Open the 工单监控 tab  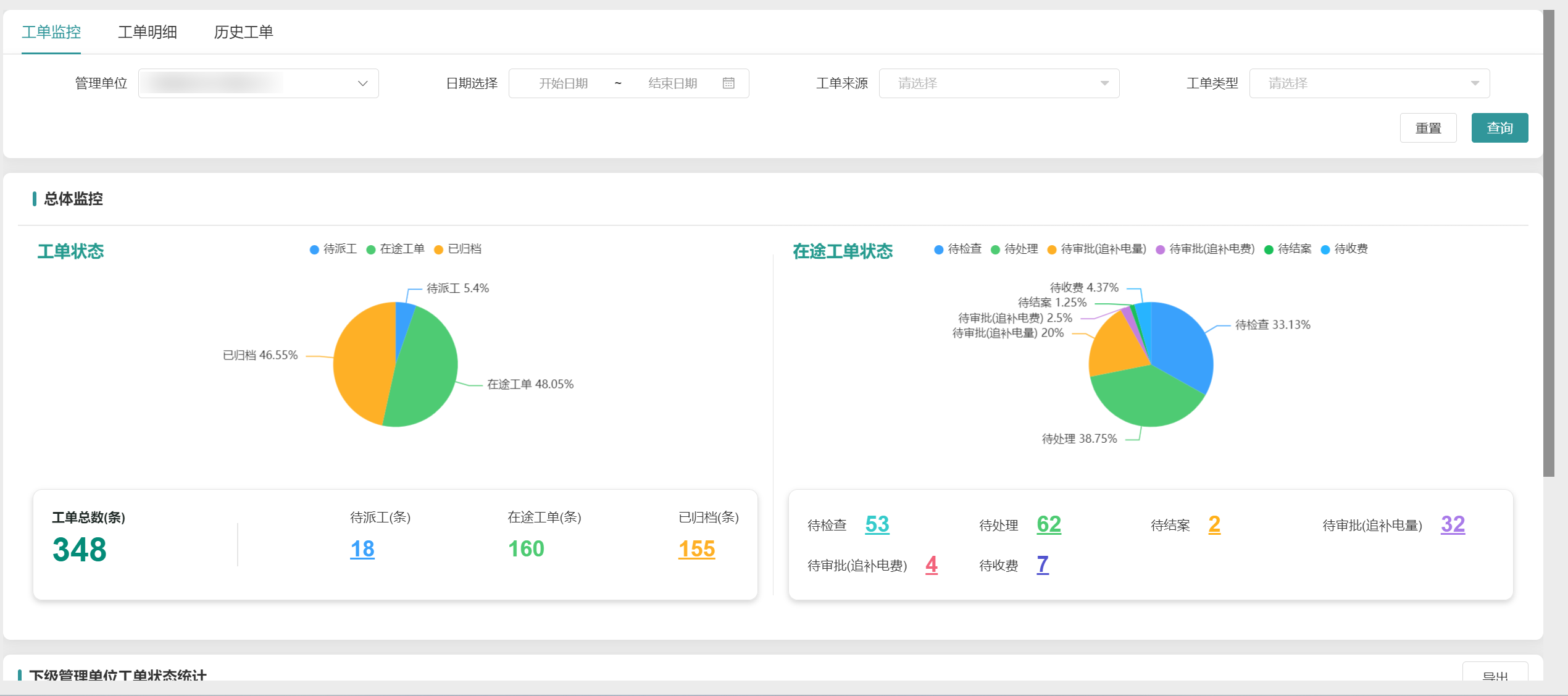51,32
